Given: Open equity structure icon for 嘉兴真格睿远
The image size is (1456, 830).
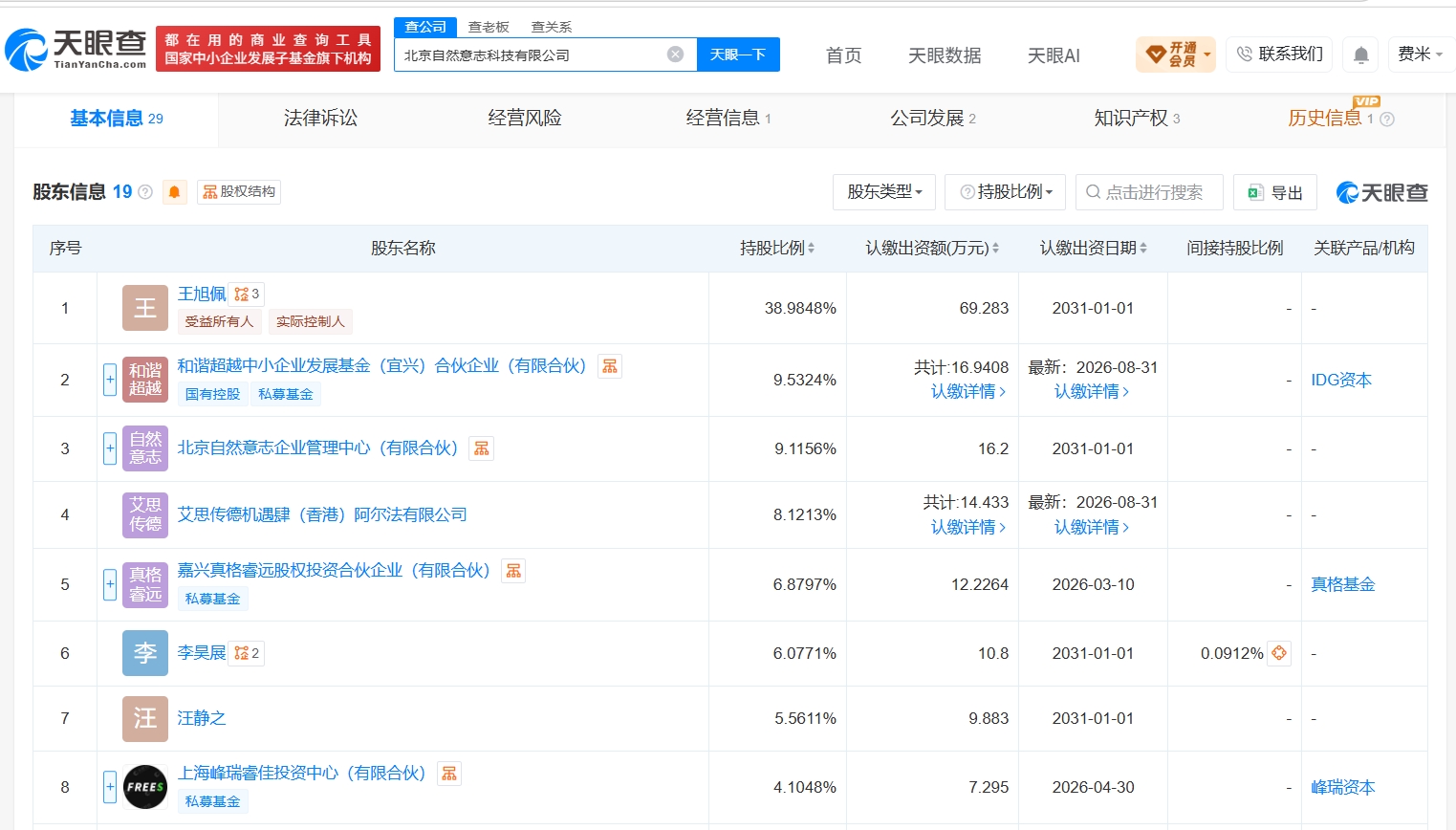Looking at the screenshot, I should pyautogui.click(x=513, y=571).
